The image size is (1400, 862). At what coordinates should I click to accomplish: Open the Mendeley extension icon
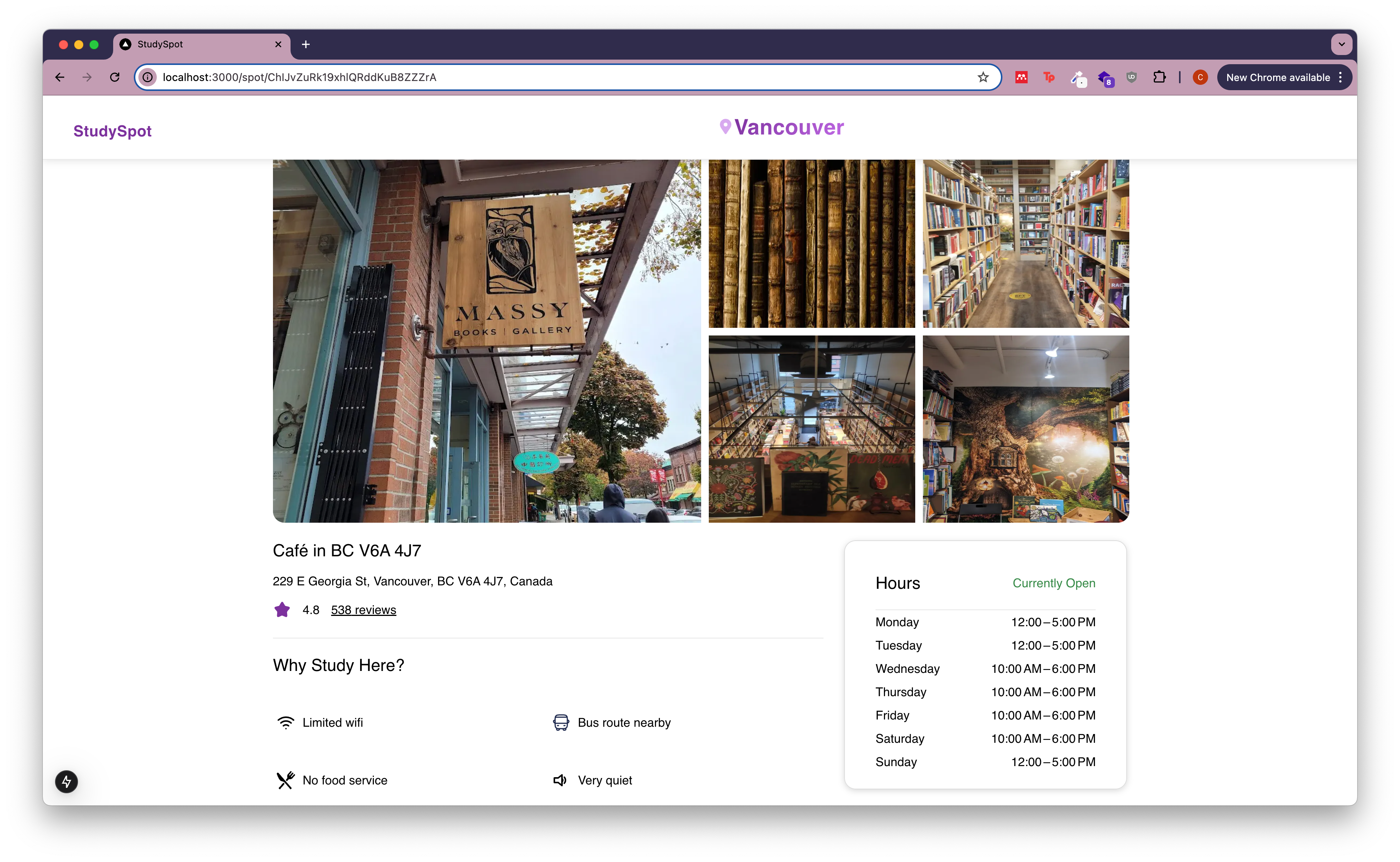[1021, 78]
